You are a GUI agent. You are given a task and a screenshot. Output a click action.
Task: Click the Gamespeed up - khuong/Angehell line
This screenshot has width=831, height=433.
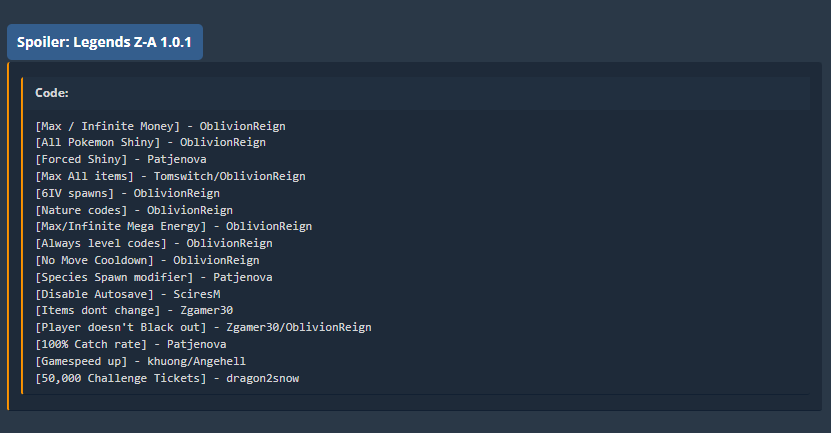click(140, 361)
